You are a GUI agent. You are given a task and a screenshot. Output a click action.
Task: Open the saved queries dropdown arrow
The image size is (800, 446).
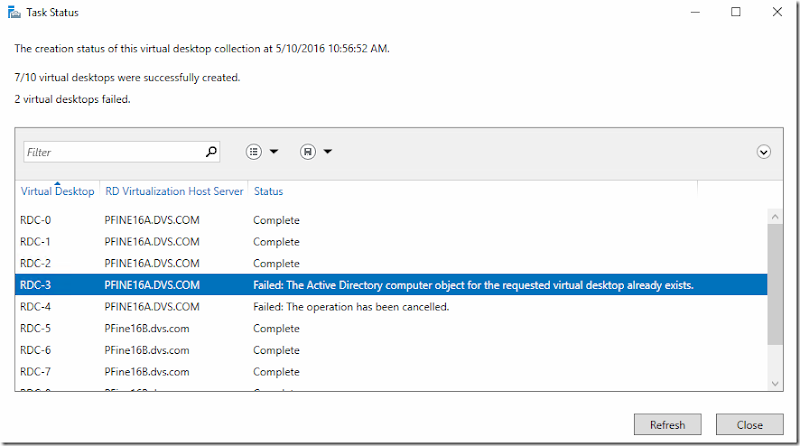point(328,152)
